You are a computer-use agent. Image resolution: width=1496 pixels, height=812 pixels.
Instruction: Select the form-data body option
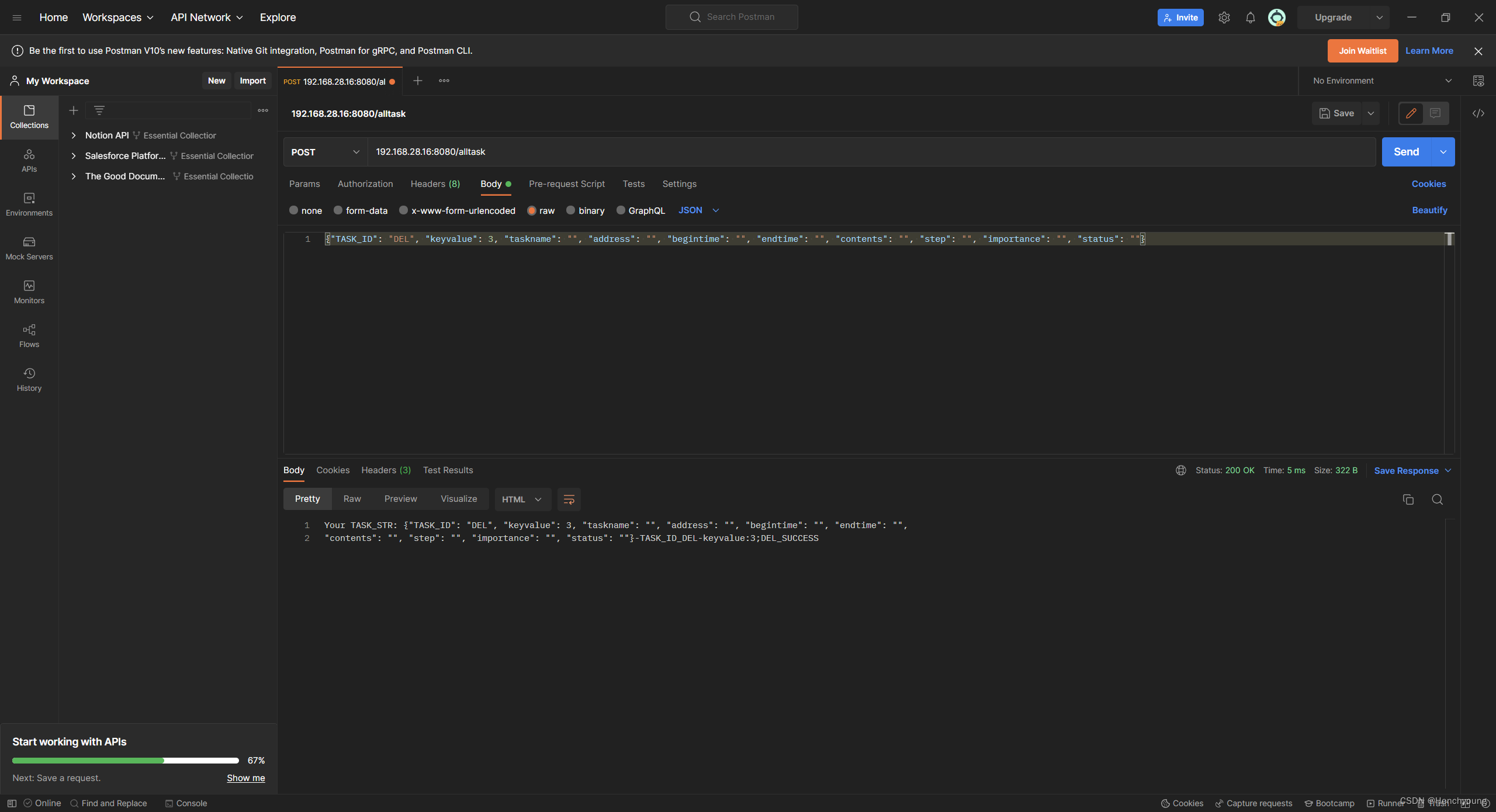338,210
